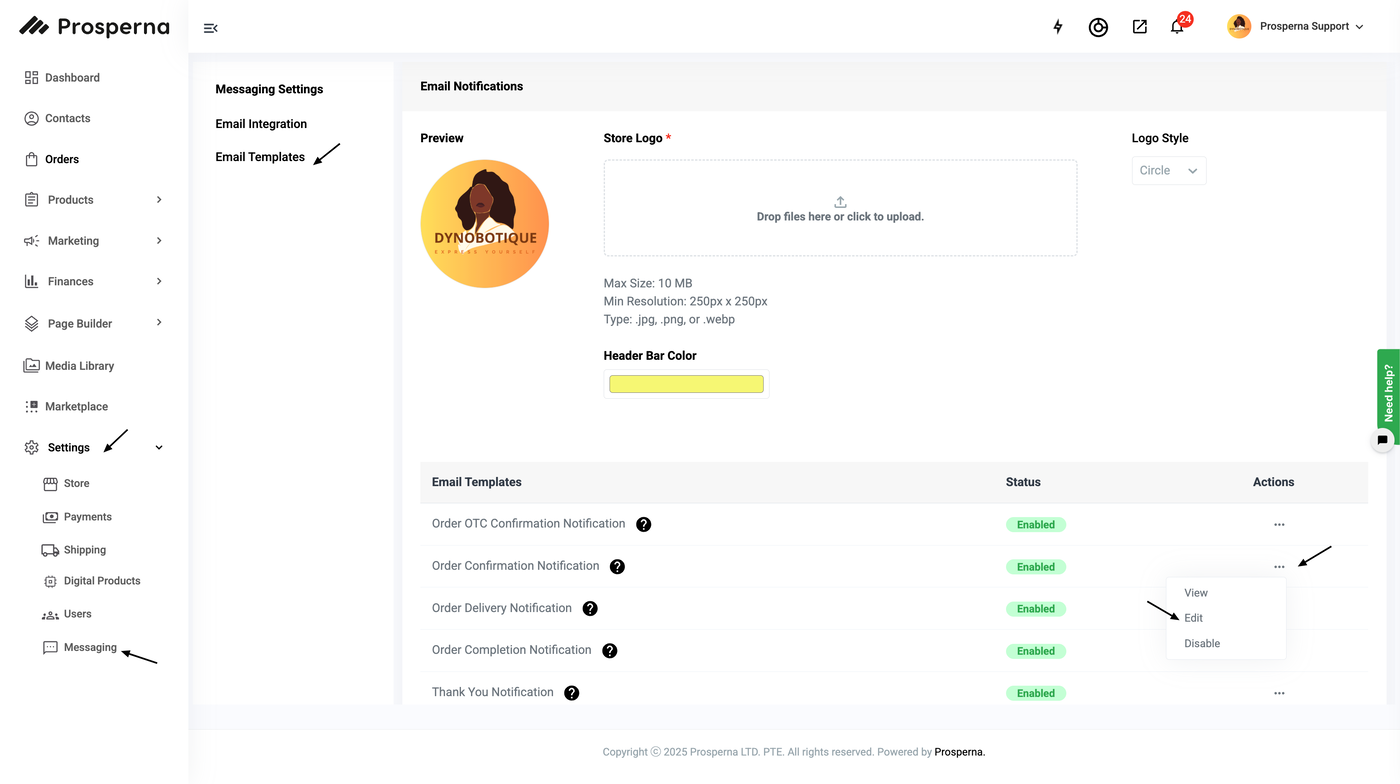The width and height of the screenshot is (1400, 784).
Task: Click help icon beside Thank You Notification
Action: (572, 693)
